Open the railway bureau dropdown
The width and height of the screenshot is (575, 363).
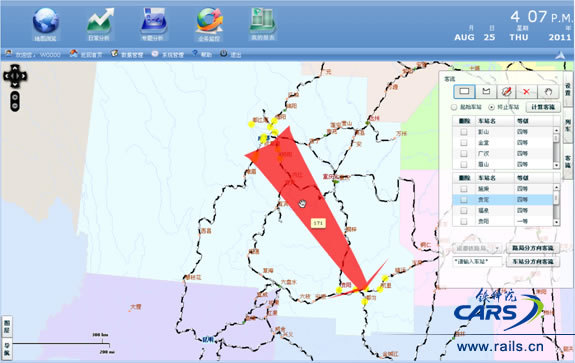pyautogui.click(x=477, y=248)
